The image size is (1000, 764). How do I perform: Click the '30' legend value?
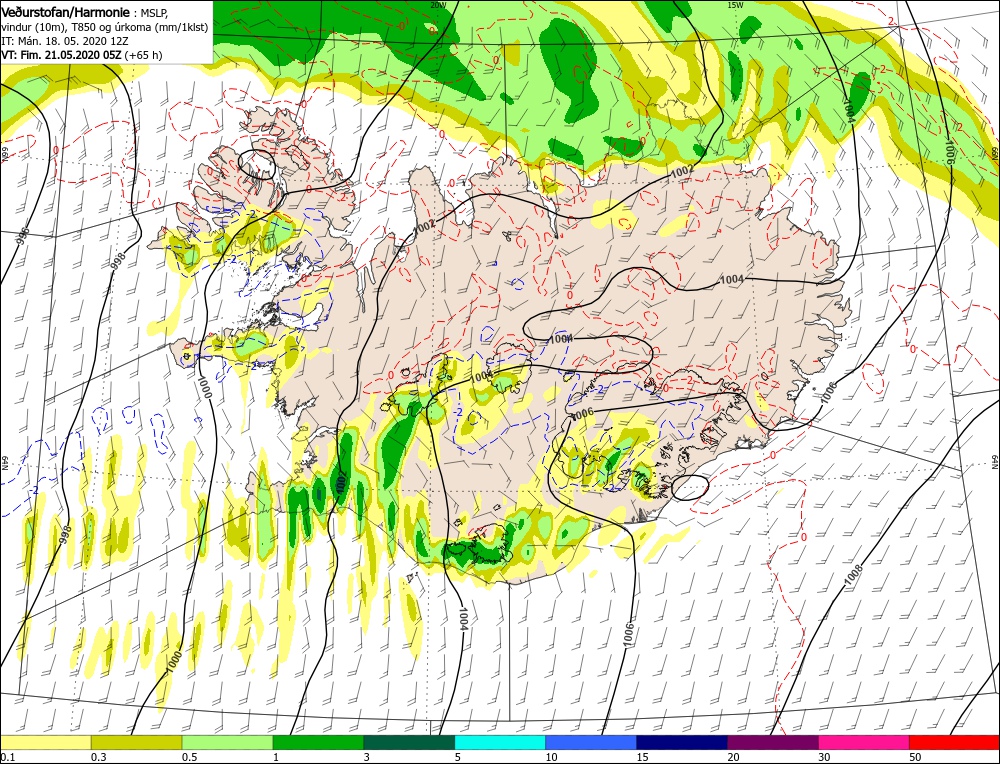click(x=825, y=756)
